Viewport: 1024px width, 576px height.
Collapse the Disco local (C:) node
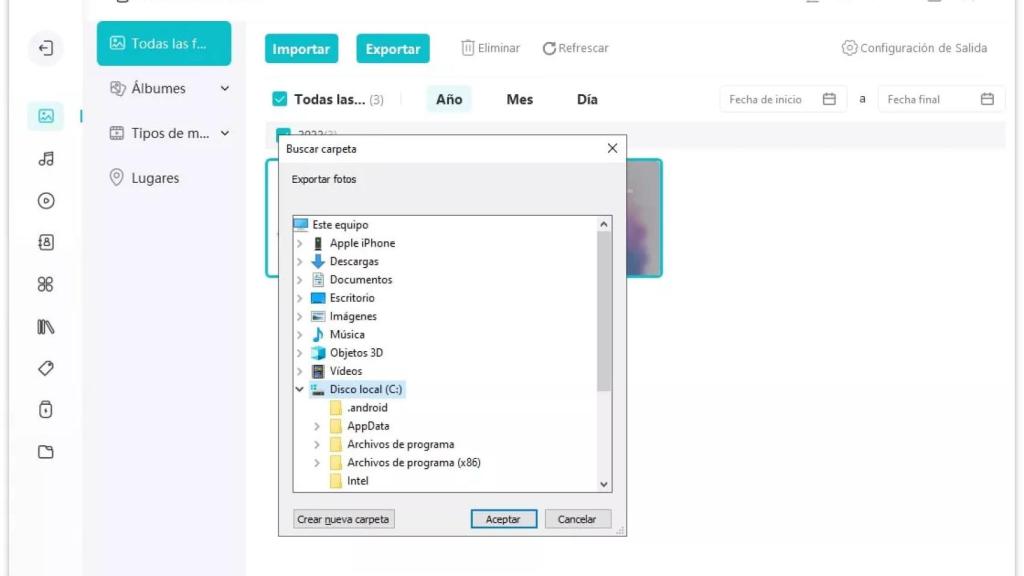(299, 390)
